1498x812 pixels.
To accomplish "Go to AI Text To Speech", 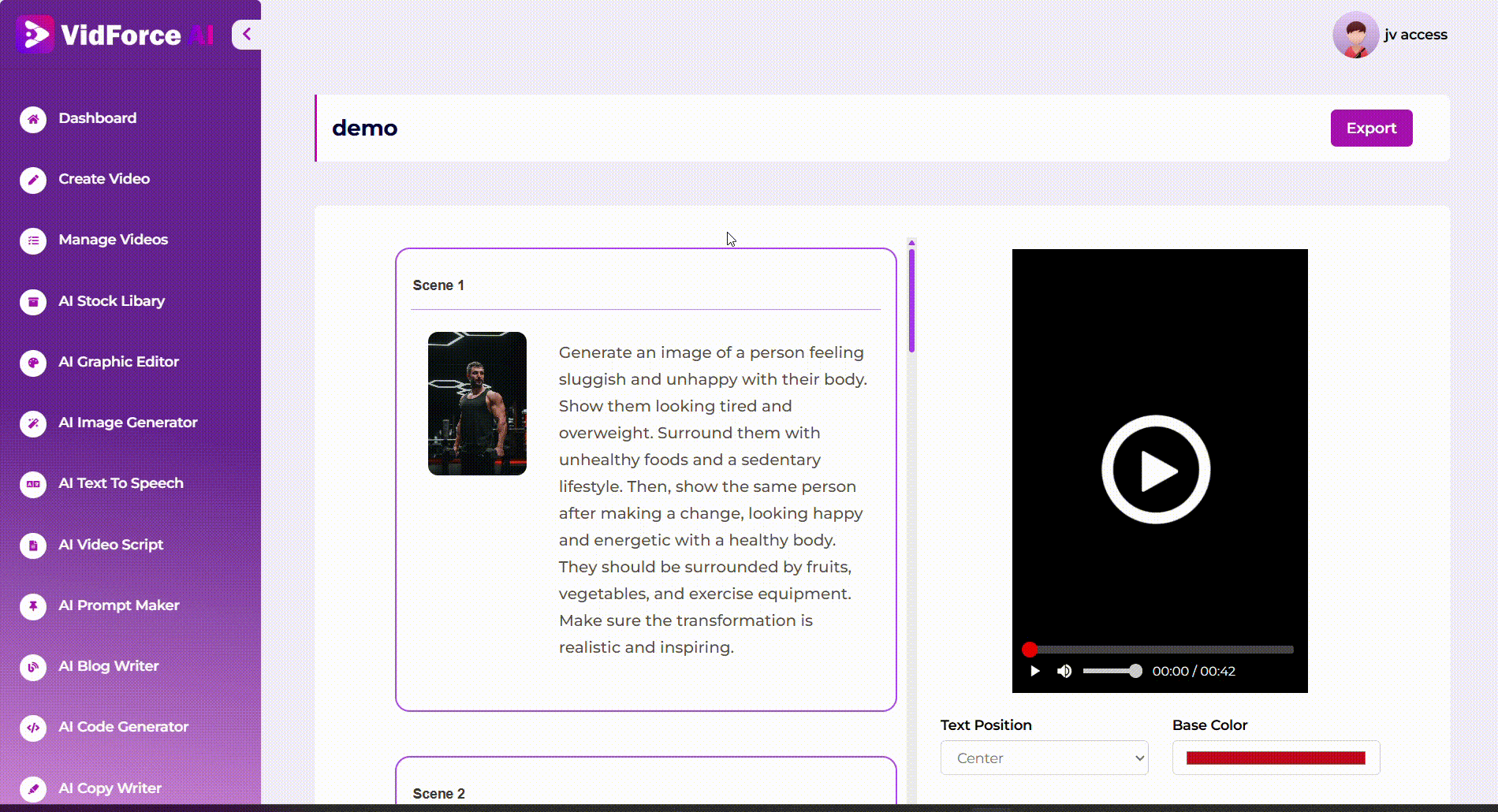I will tap(121, 483).
